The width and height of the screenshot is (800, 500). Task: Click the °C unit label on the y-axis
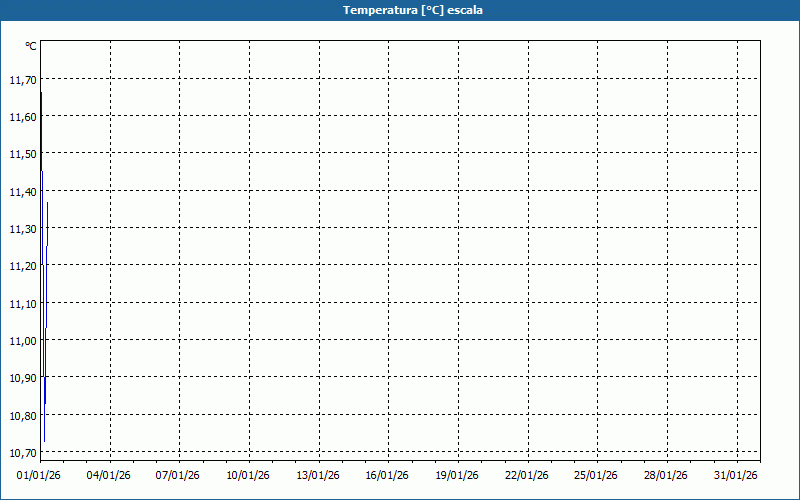[x=31, y=46]
